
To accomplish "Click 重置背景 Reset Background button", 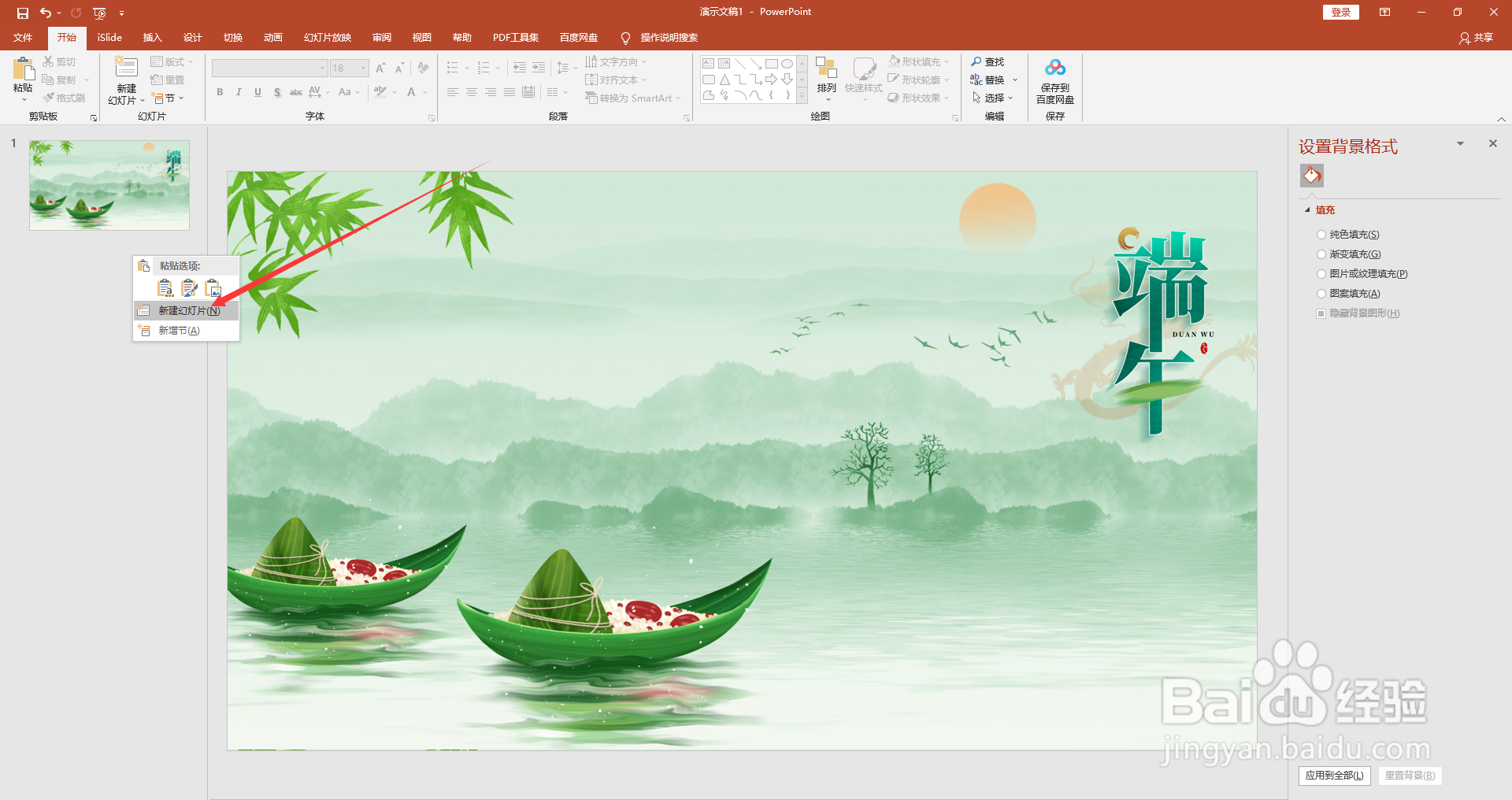I will pyautogui.click(x=1410, y=776).
